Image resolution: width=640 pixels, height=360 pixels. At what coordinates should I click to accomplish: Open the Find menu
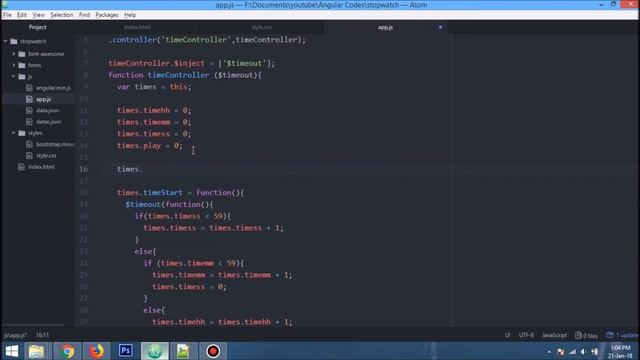(x=84, y=15)
